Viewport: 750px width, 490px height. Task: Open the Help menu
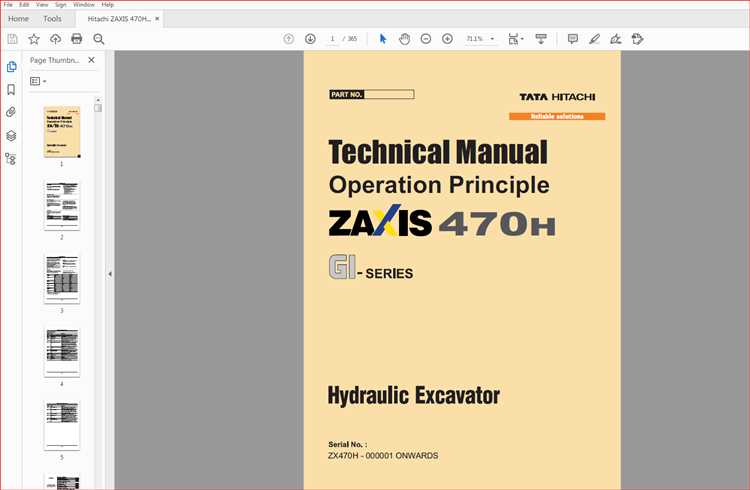[x=108, y=4]
